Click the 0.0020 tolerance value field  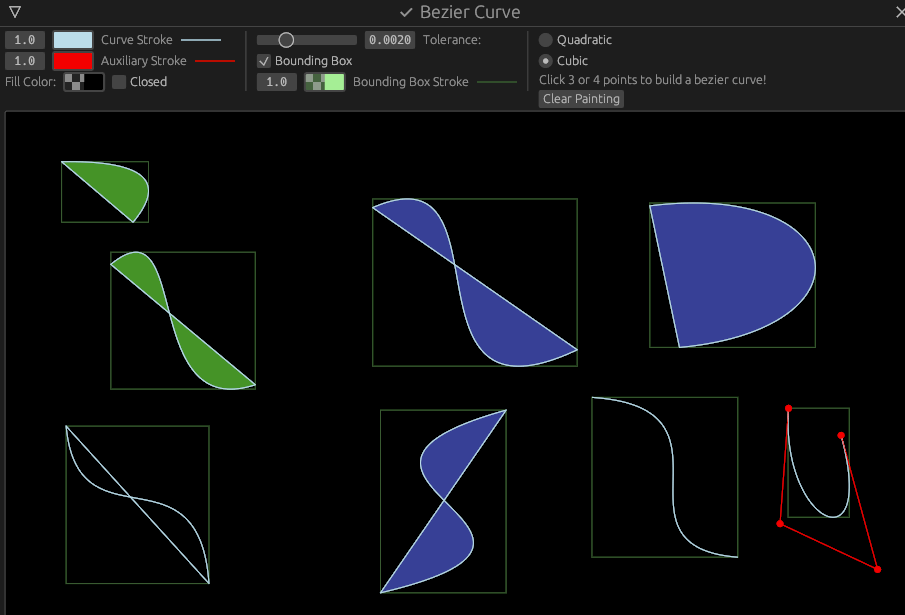pyautogui.click(x=388, y=39)
